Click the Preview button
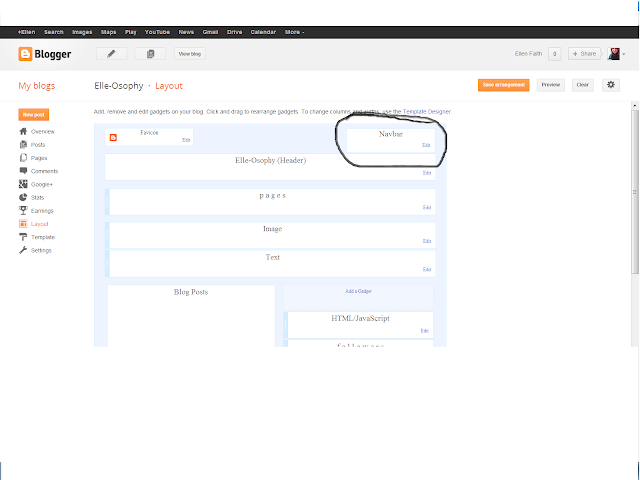Image resolution: width=640 pixels, height=480 pixels. (551, 85)
